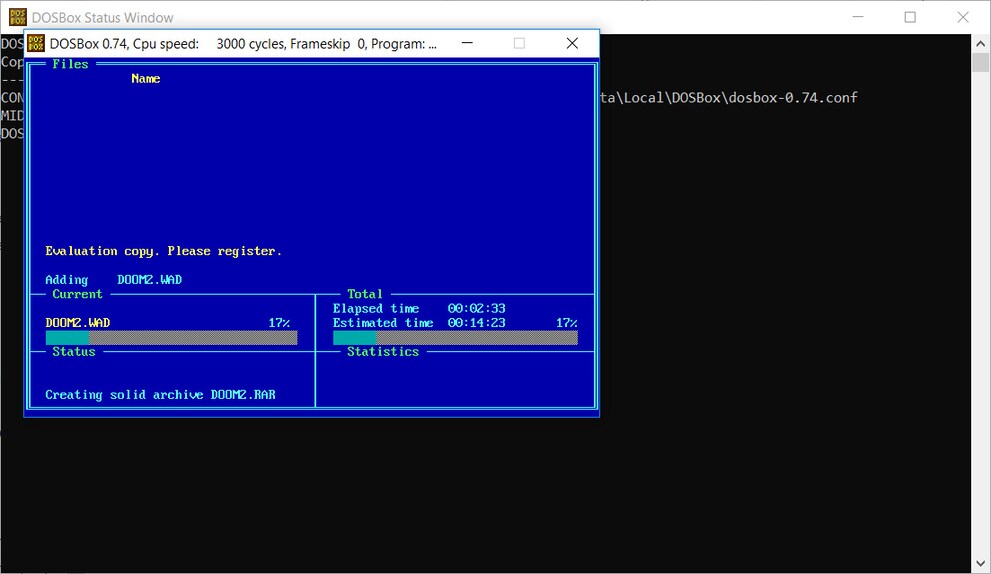This screenshot has height=574, width=991.
Task: Close the DOSBox 0.74 window
Action: [x=572, y=43]
